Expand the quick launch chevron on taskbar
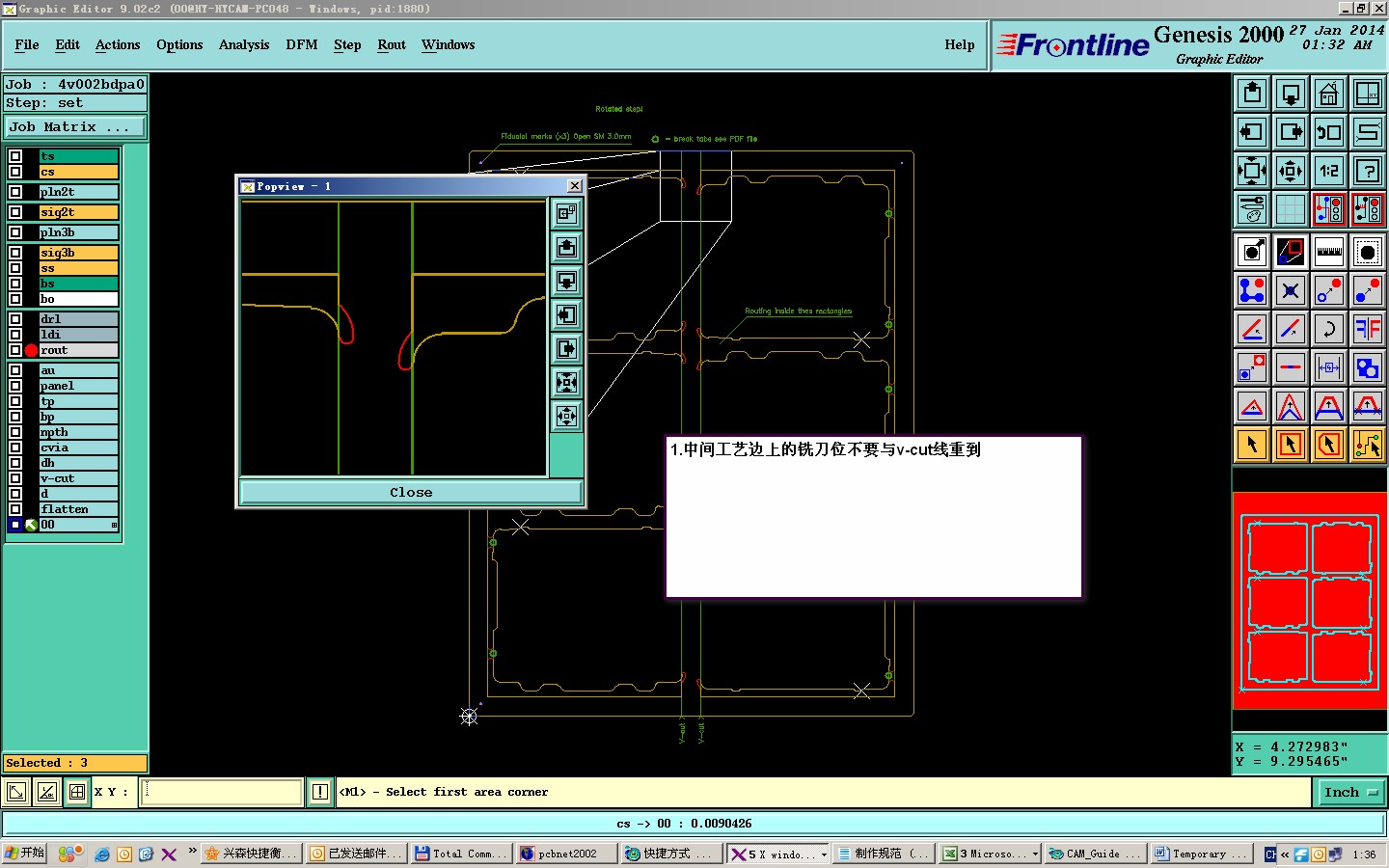The image size is (1389, 868). [x=192, y=851]
